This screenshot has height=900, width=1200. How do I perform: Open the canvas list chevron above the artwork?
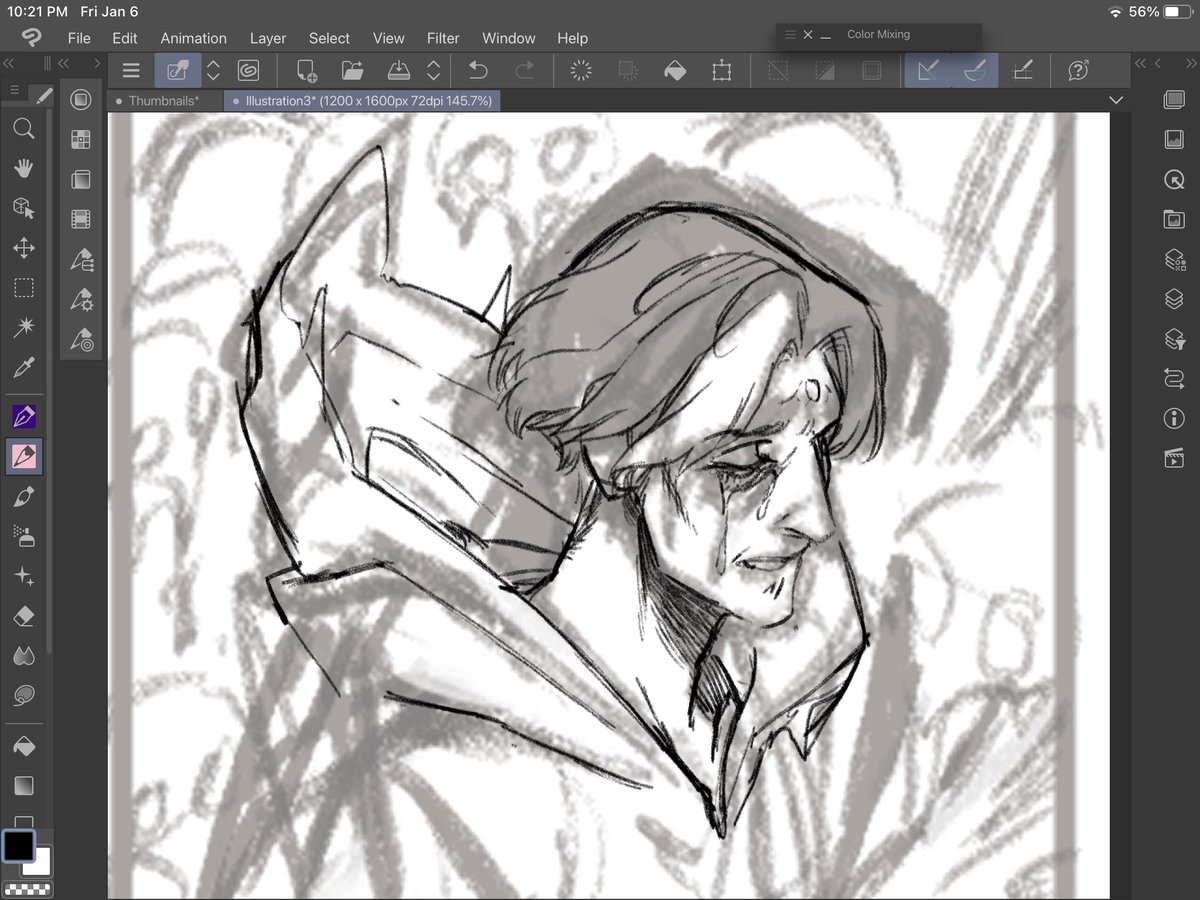pos(1117,100)
